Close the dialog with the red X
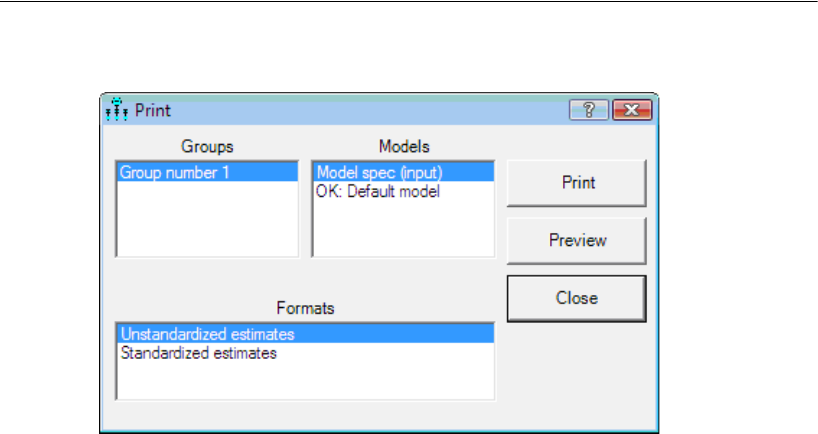 (x=625, y=109)
